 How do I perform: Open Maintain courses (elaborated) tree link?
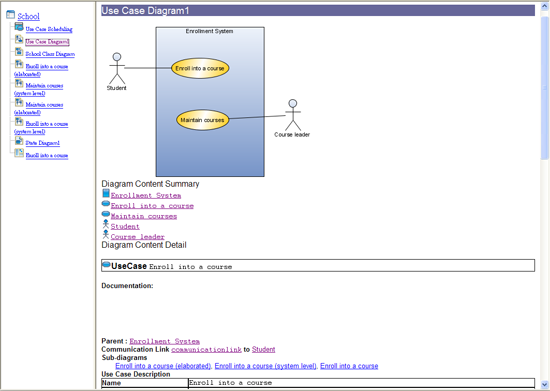coord(39,108)
